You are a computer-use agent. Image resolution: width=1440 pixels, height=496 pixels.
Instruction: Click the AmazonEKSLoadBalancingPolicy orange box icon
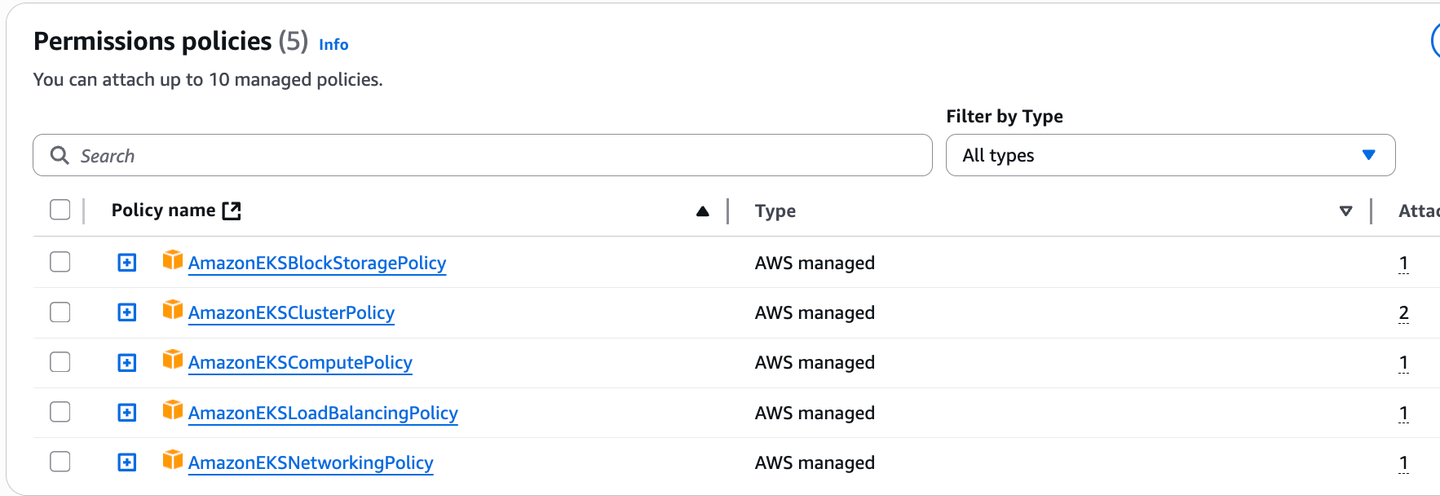coord(173,411)
